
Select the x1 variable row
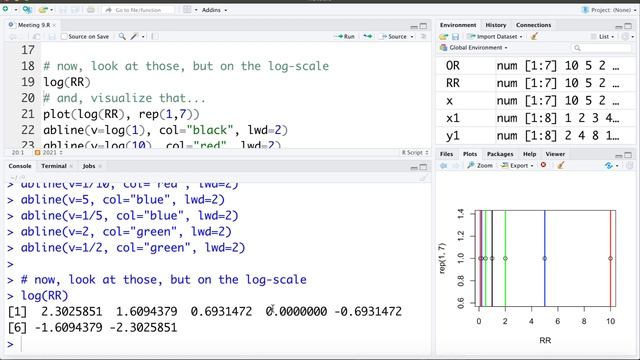pyautogui.click(x=536, y=118)
